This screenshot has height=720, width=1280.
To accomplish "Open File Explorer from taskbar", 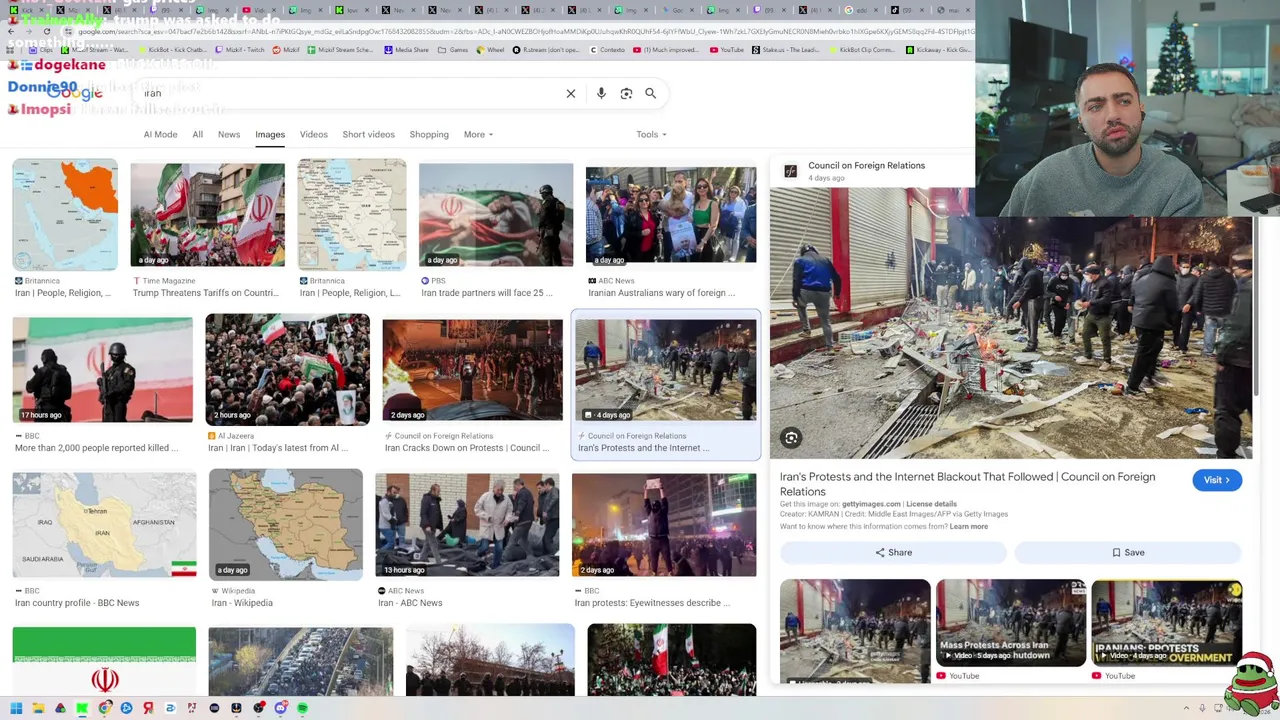I will [38, 708].
